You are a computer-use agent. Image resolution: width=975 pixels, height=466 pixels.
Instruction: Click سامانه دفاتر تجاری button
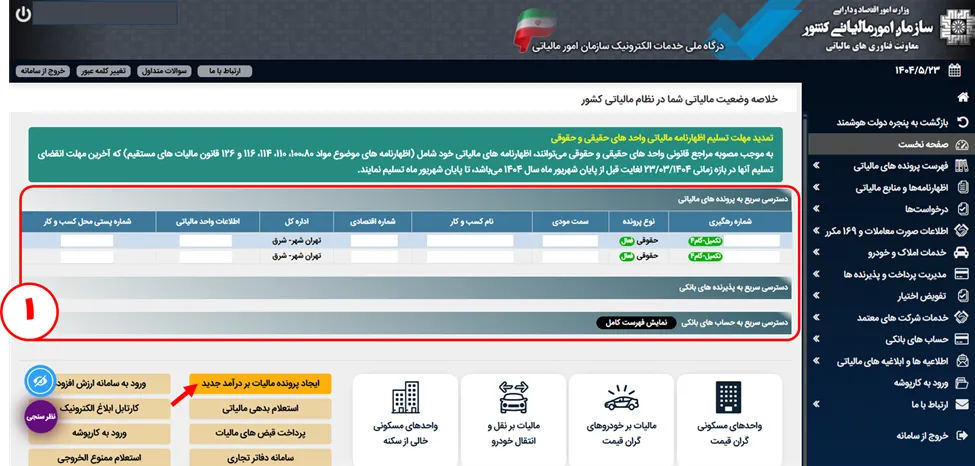click(260, 457)
